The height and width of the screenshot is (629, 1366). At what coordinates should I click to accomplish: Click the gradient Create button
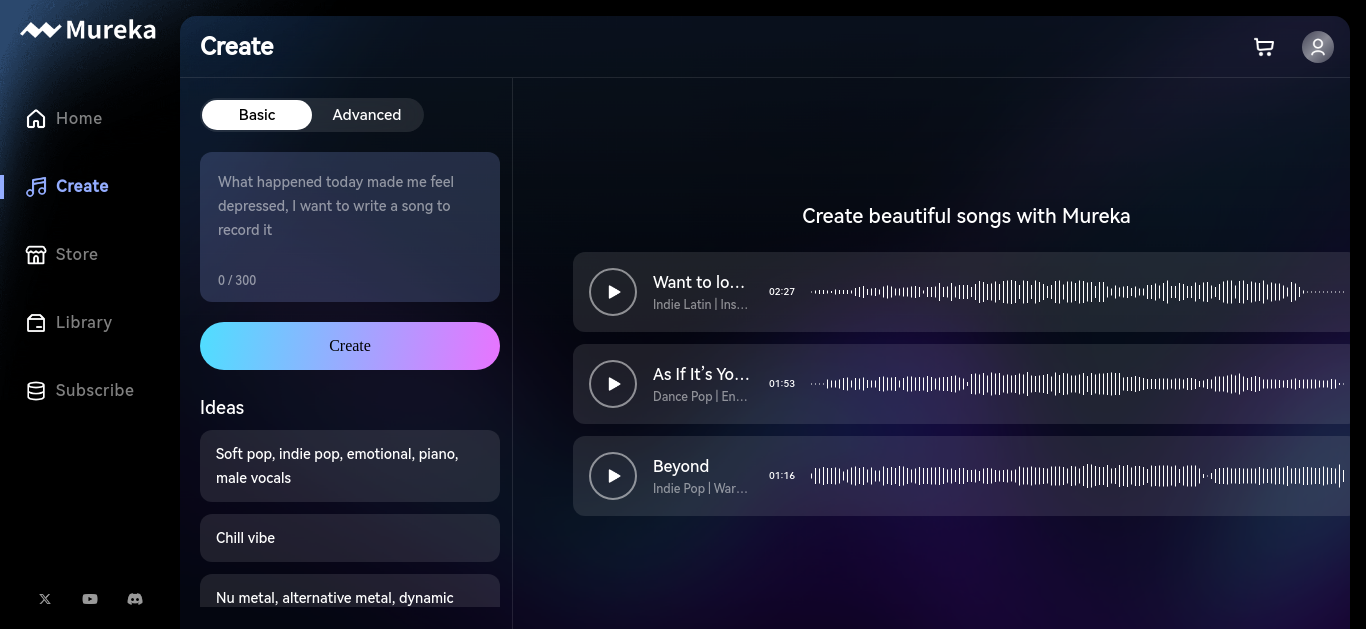[x=350, y=346]
